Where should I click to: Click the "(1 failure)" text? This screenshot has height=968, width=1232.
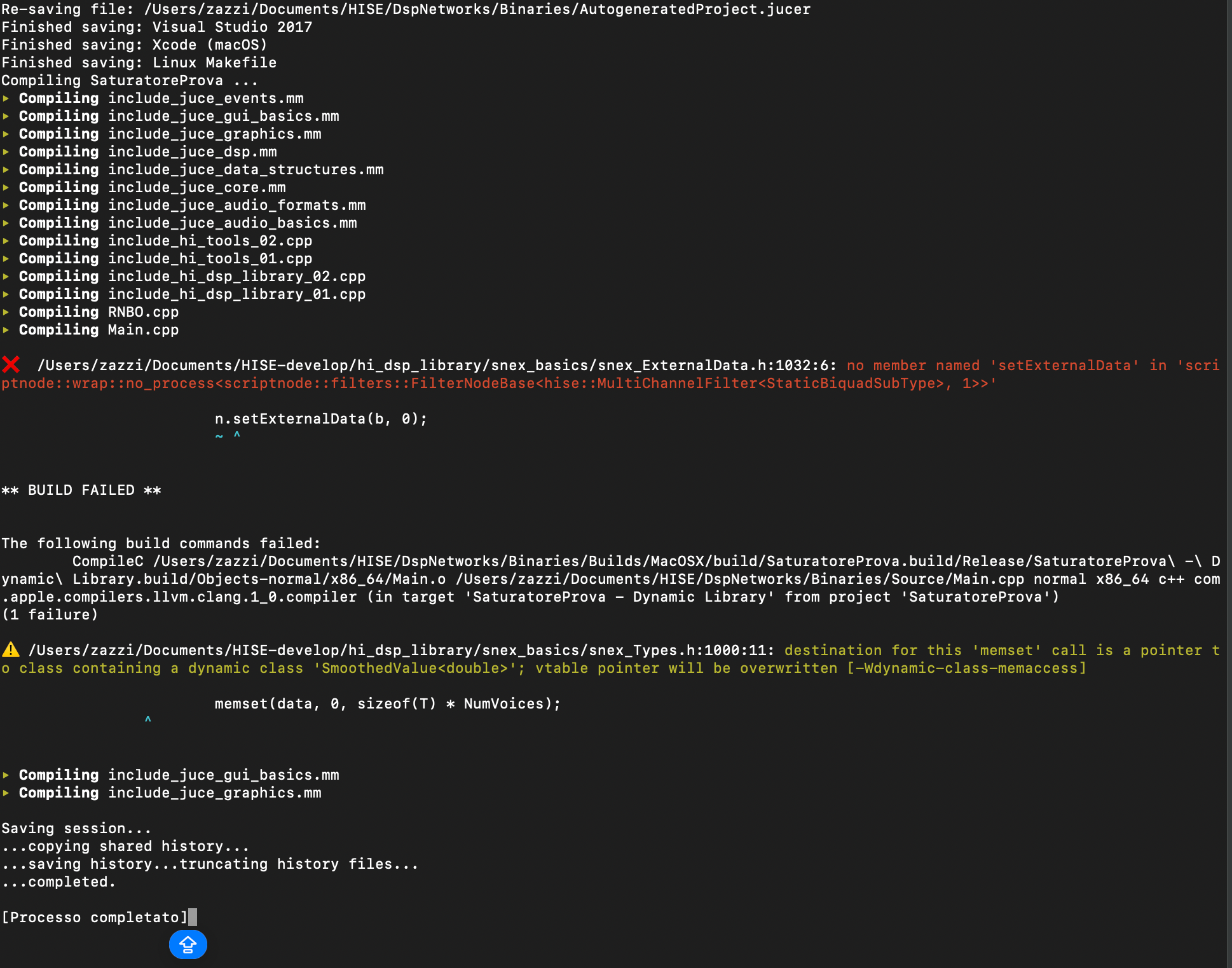coord(50,615)
